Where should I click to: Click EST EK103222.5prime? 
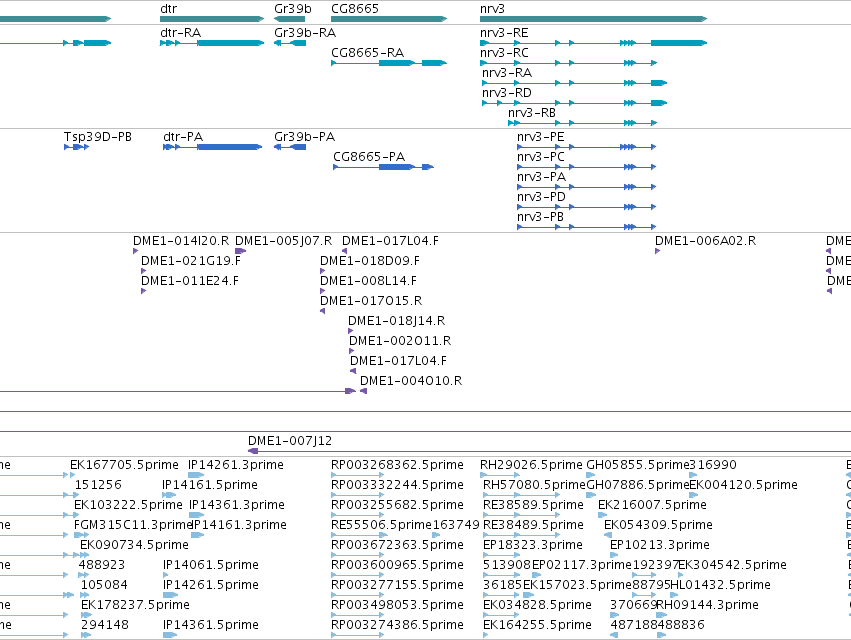(128, 505)
